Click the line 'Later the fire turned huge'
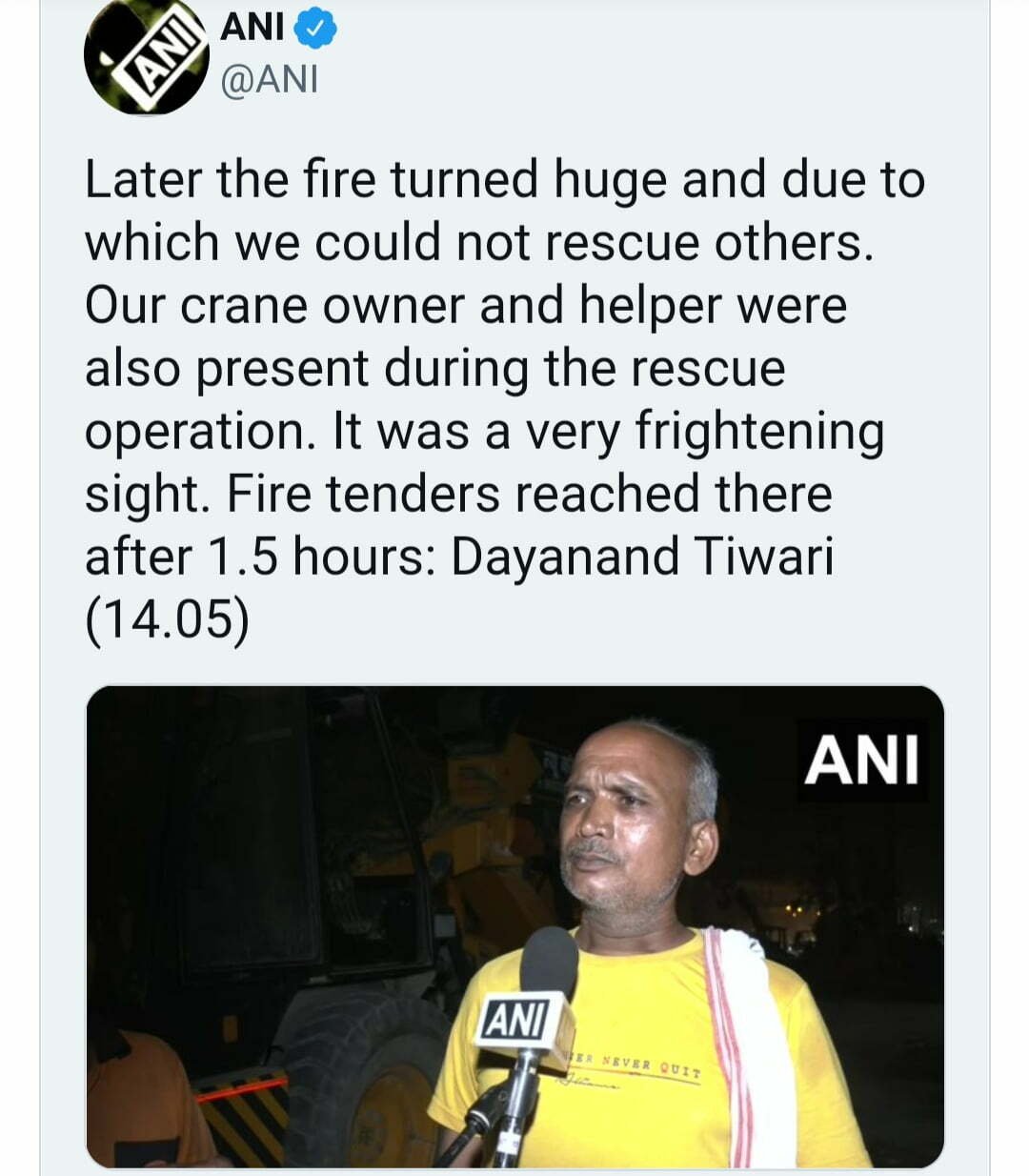1029x1176 pixels. tap(375, 179)
